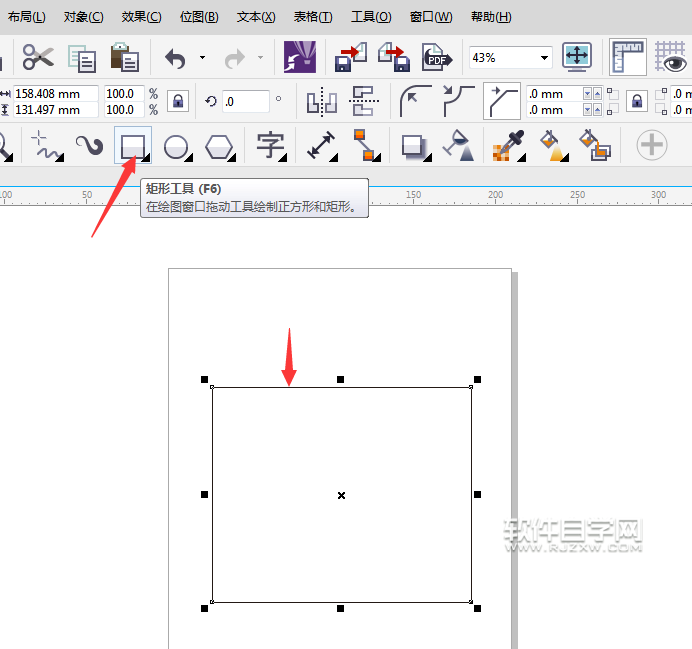Select the Rectangle tool

click(133, 145)
